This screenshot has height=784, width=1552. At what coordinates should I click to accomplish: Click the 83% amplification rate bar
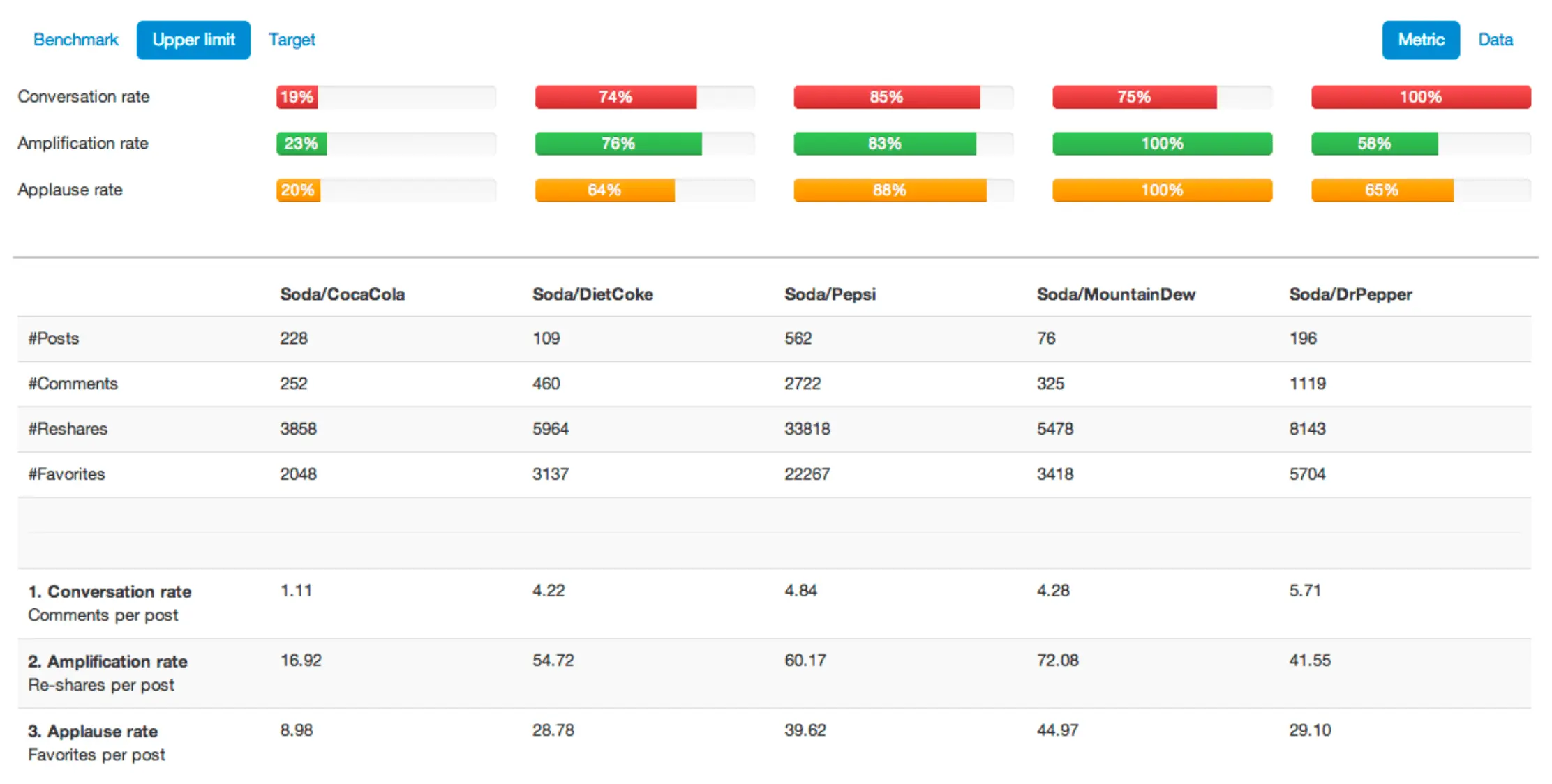pos(884,144)
